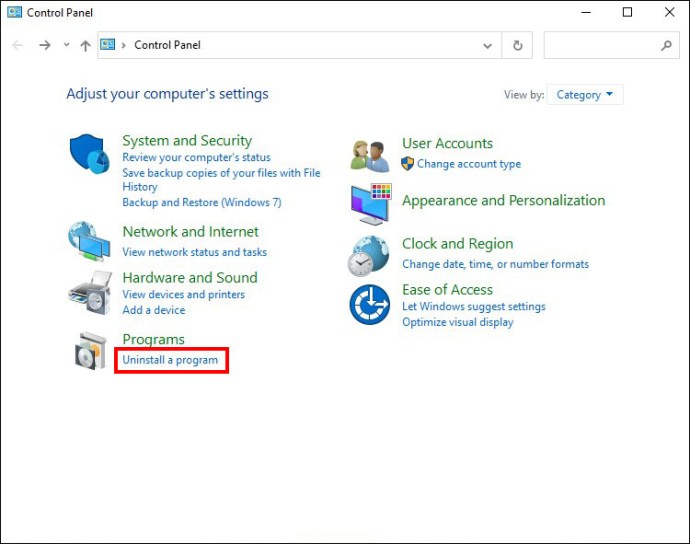690x544 pixels.
Task: Click the Control Panel icon in address bar
Action: [x=108, y=44]
